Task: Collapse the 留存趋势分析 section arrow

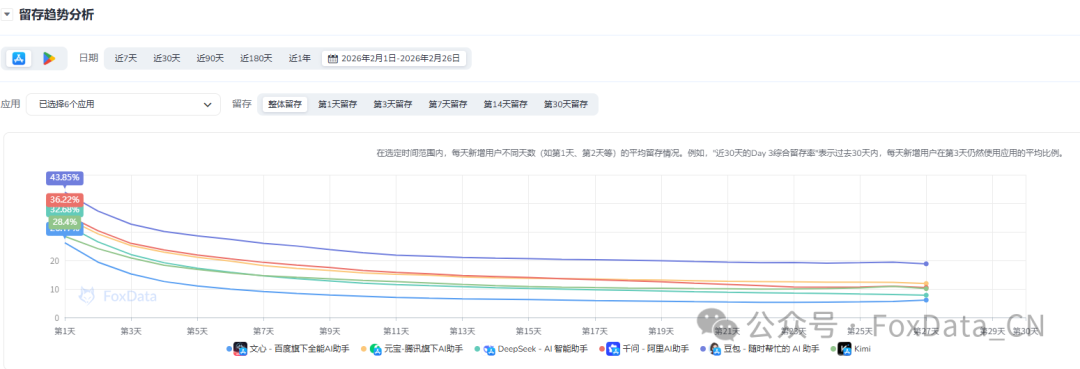Action: tap(8, 14)
